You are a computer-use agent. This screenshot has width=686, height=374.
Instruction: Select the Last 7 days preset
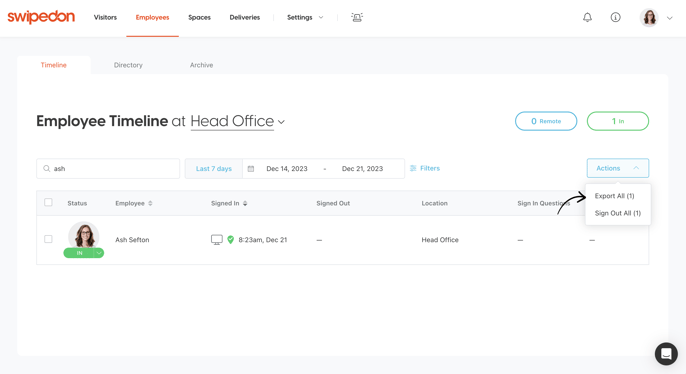coord(214,168)
